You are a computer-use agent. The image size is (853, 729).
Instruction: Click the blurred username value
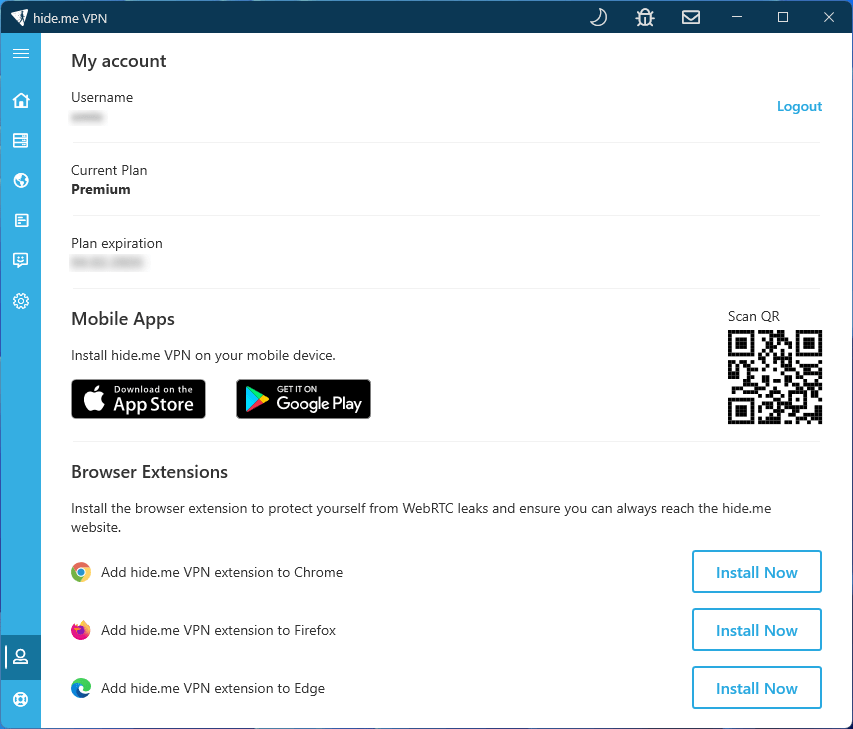tap(87, 117)
